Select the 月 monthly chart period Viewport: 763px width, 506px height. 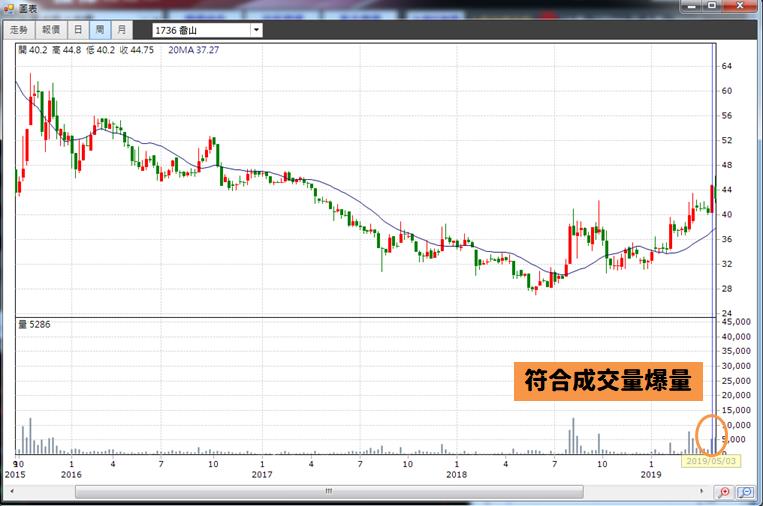[x=122, y=30]
